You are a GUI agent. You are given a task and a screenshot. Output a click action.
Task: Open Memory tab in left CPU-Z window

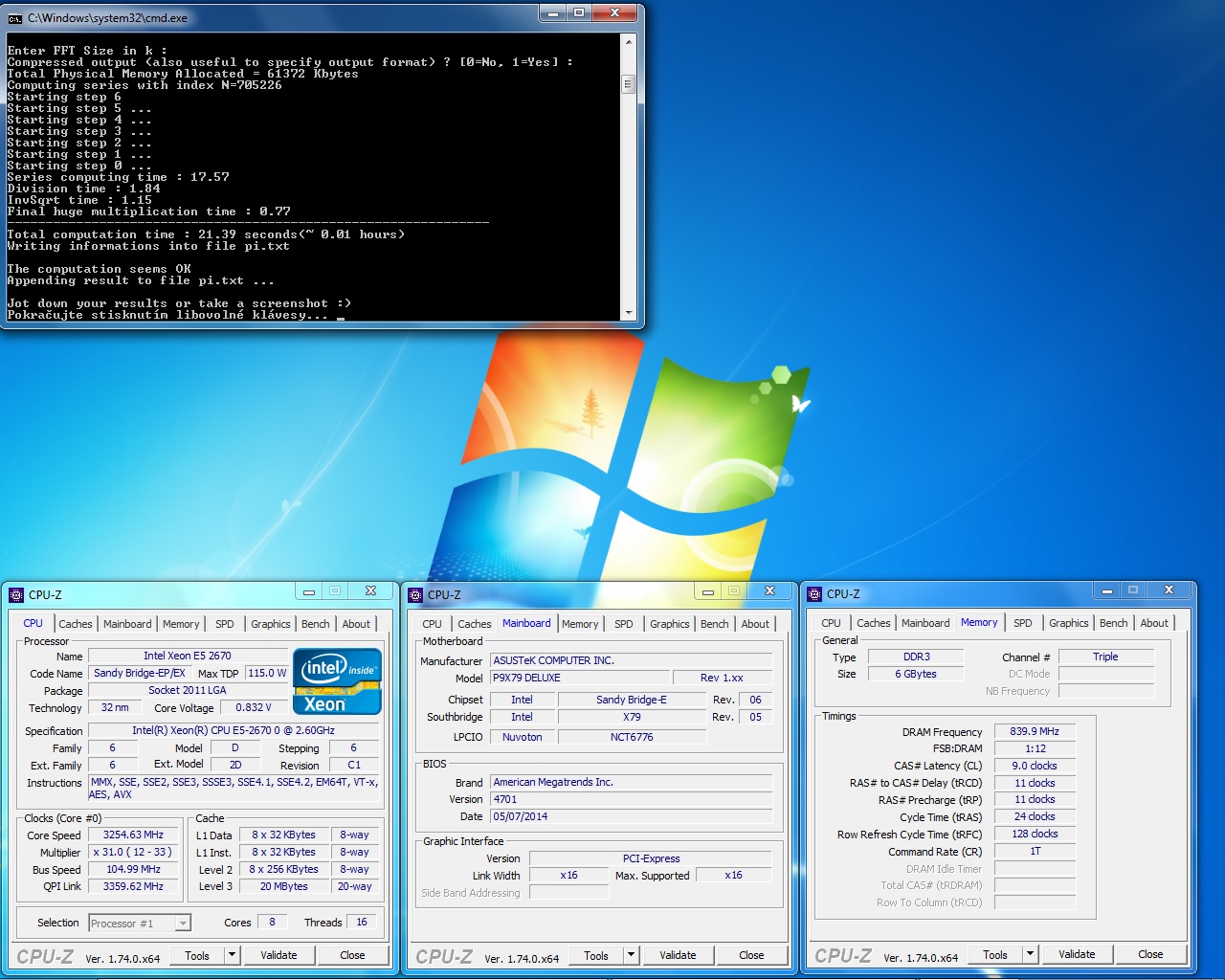(x=181, y=624)
